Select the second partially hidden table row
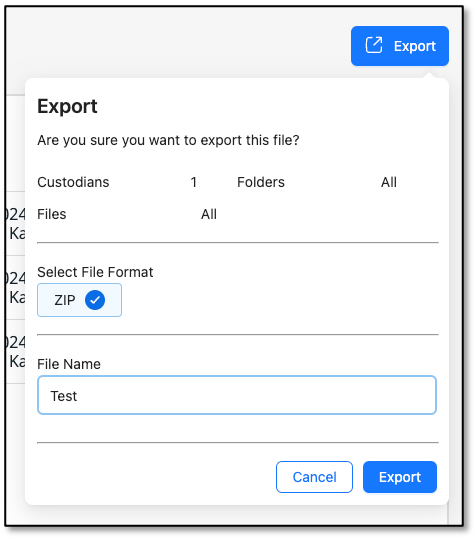Image resolution: width=476 pixels, height=540 pixels. pyautogui.click(x=15, y=288)
